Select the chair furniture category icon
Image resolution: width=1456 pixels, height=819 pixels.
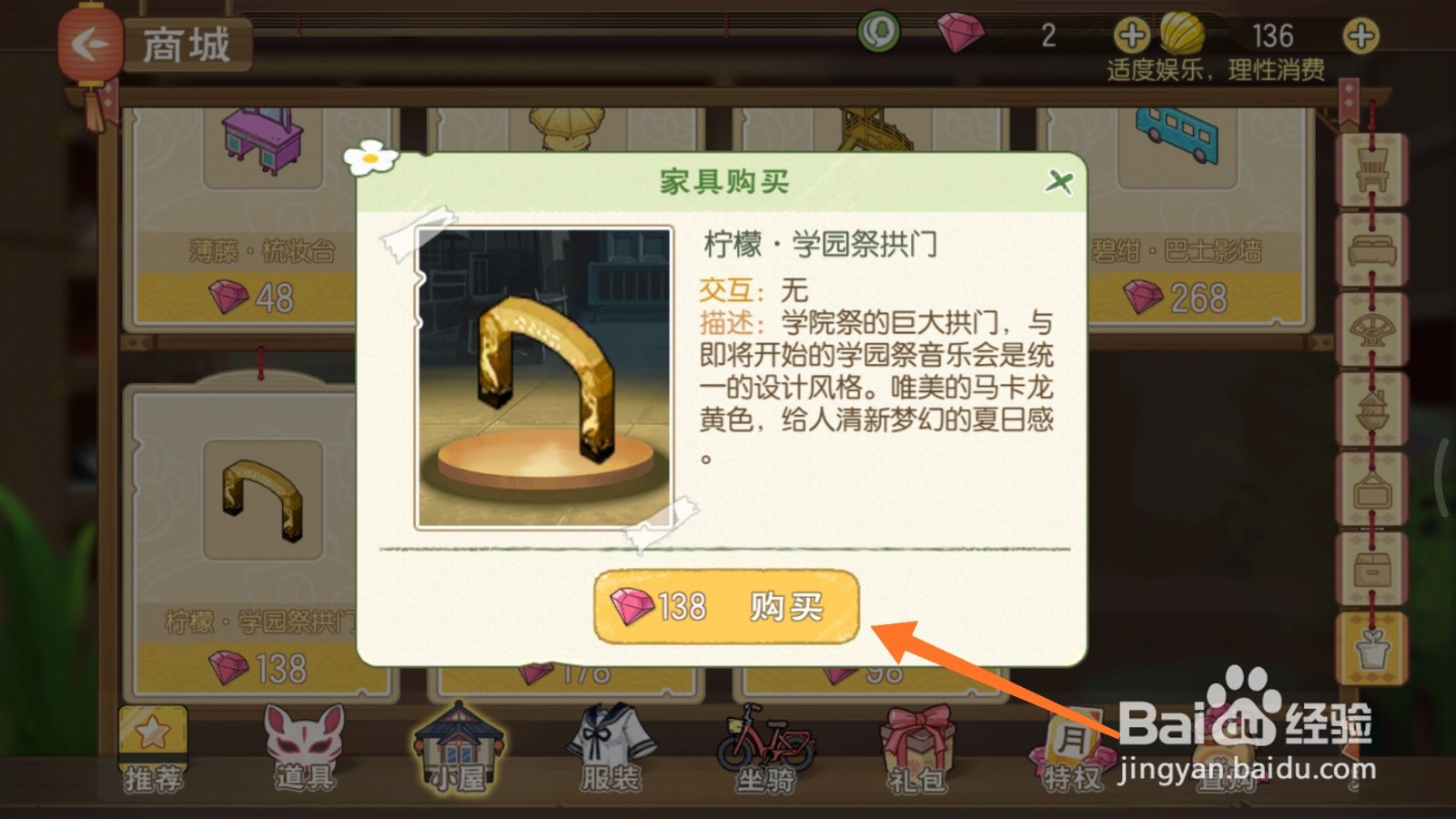click(x=1371, y=170)
